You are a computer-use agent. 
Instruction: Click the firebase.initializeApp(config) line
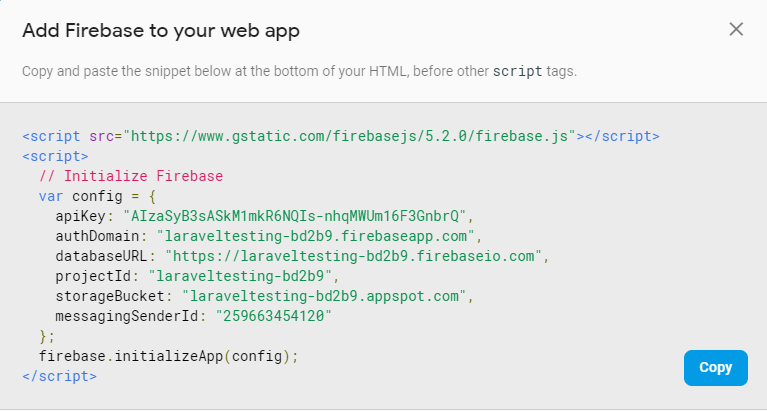coord(169,356)
